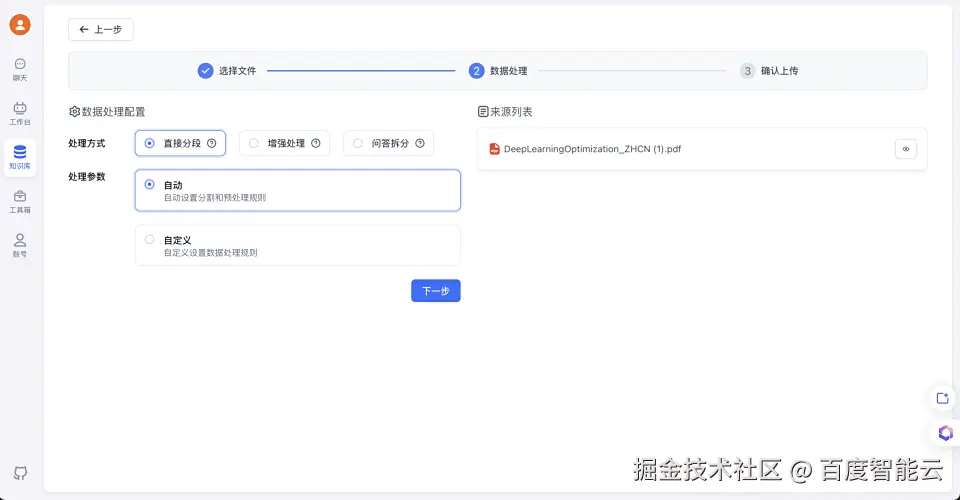This screenshot has height=500, width=960.
Task: Click the 处理方式 label
Action: 86,143
